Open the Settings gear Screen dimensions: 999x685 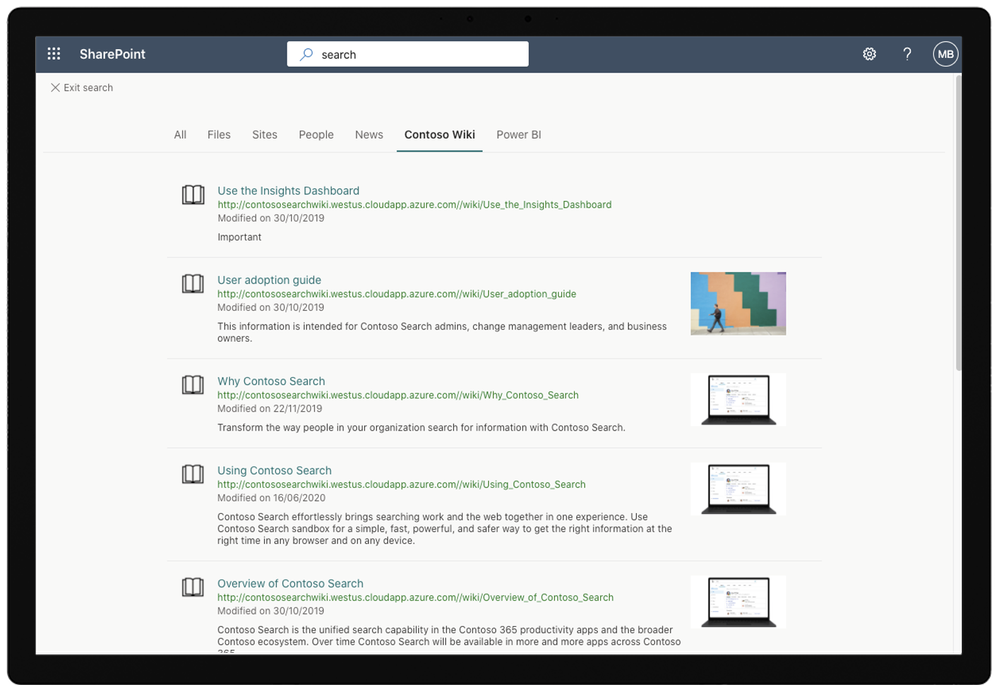869,54
